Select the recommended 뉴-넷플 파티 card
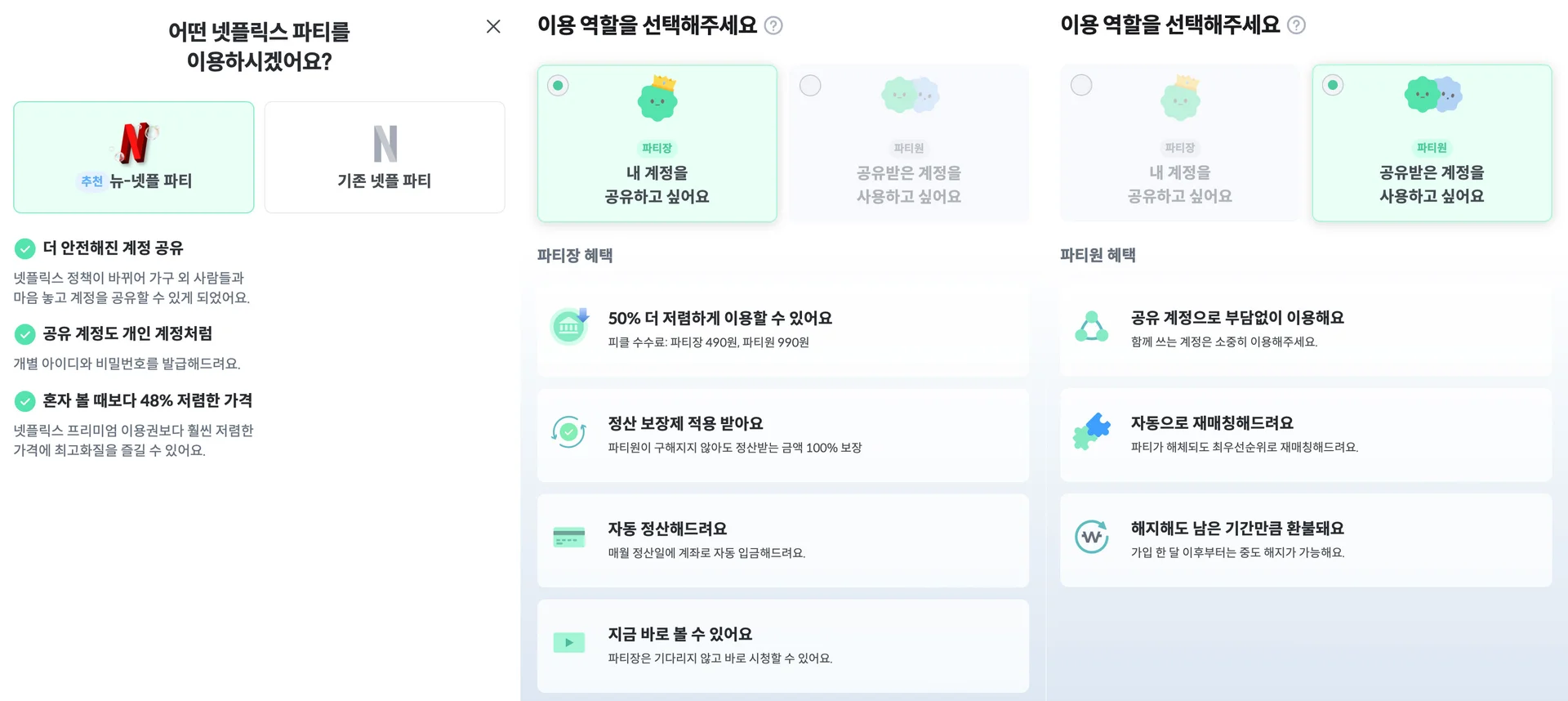The height and width of the screenshot is (701, 1568). (133, 157)
